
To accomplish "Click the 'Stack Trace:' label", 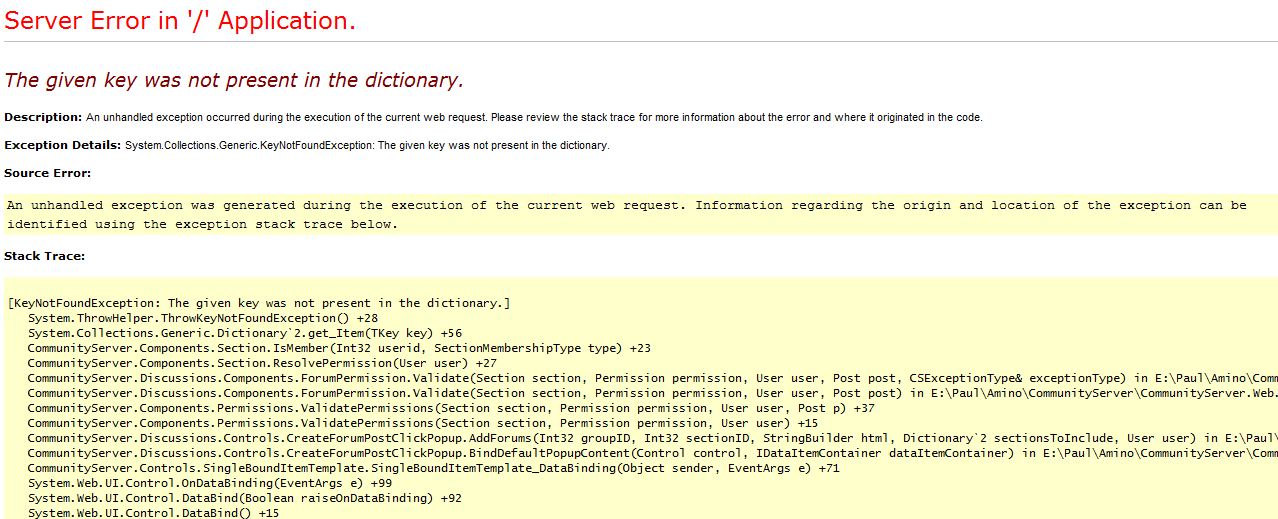I will point(44,256).
